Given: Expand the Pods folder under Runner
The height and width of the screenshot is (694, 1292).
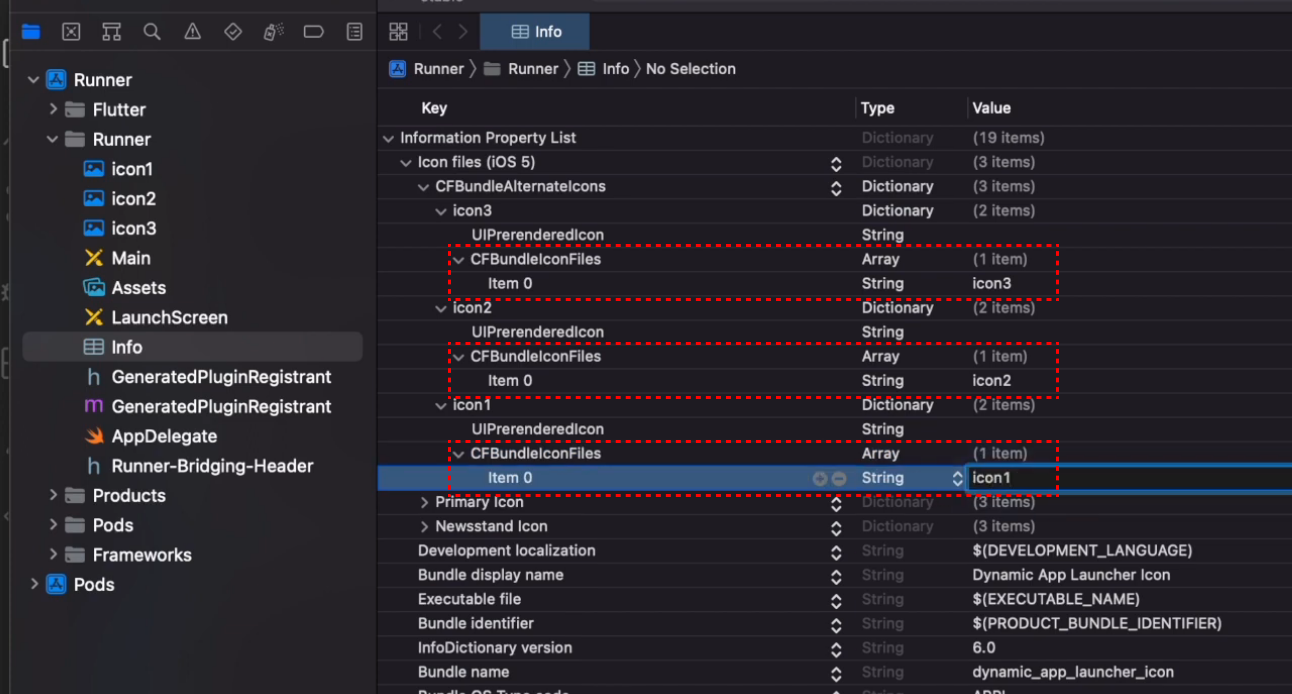Looking at the screenshot, I should (53, 525).
